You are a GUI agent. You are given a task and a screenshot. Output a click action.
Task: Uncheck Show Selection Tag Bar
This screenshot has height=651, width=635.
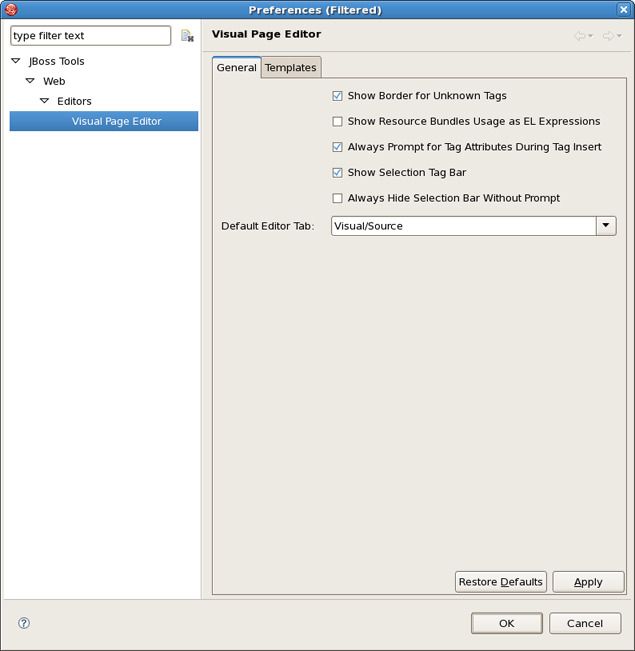[x=338, y=173]
